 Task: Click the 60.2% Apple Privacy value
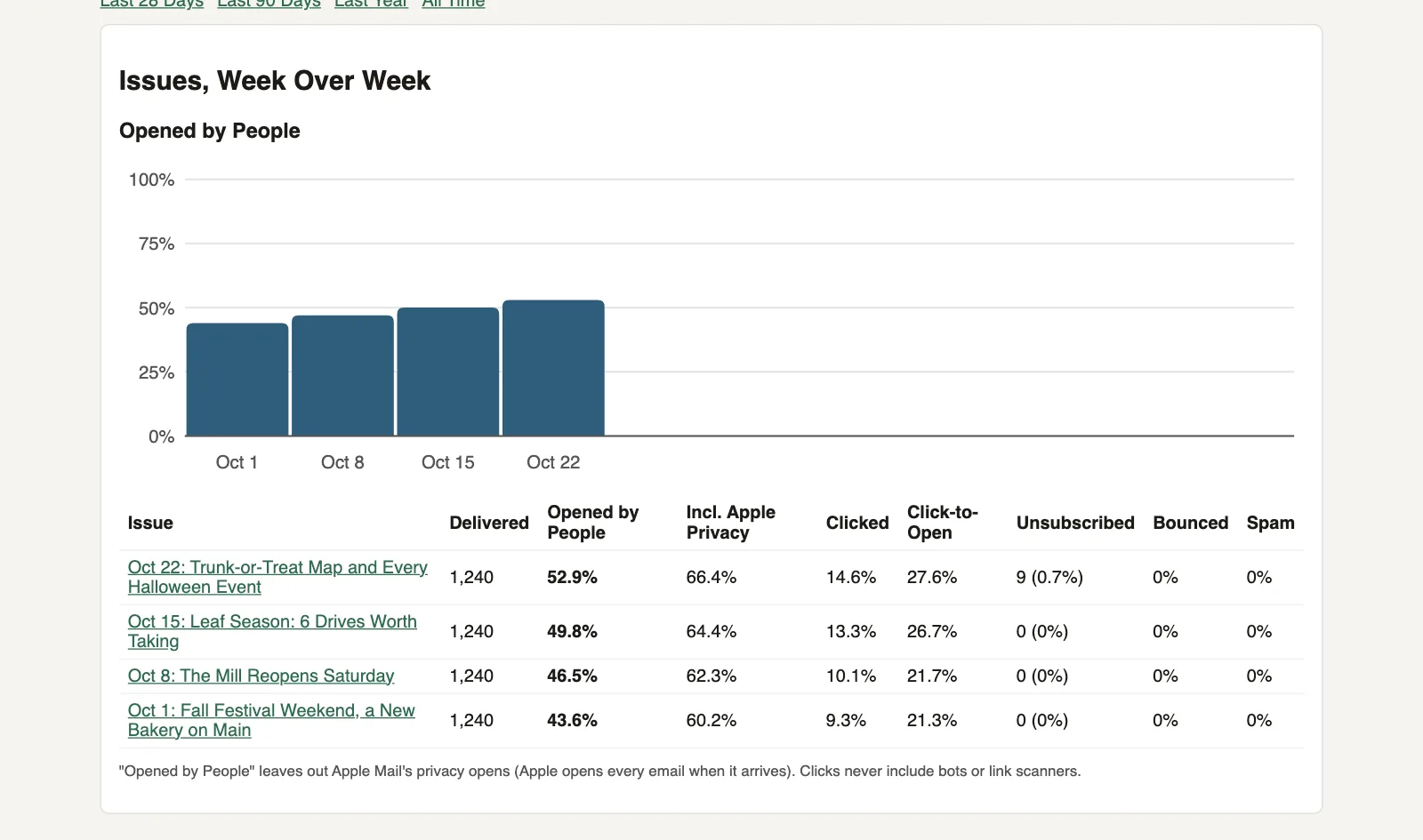pyautogui.click(x=711, y=720)
